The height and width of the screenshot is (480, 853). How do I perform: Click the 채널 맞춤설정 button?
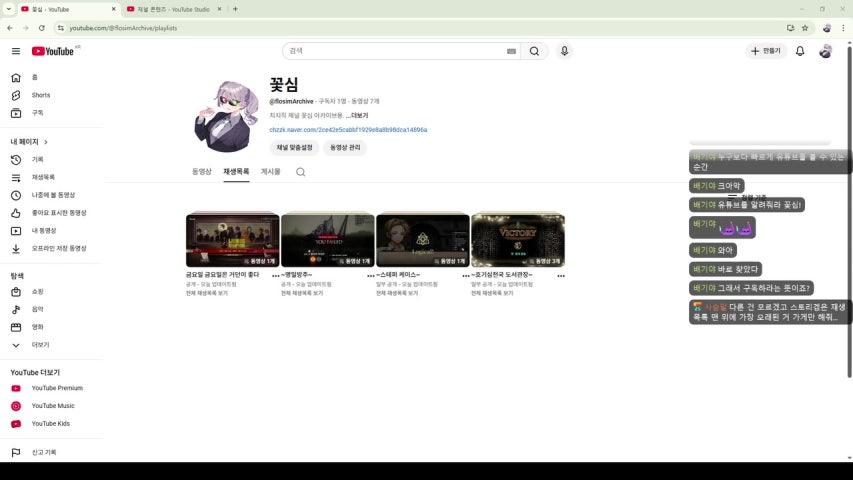click(x=294, y=148)
